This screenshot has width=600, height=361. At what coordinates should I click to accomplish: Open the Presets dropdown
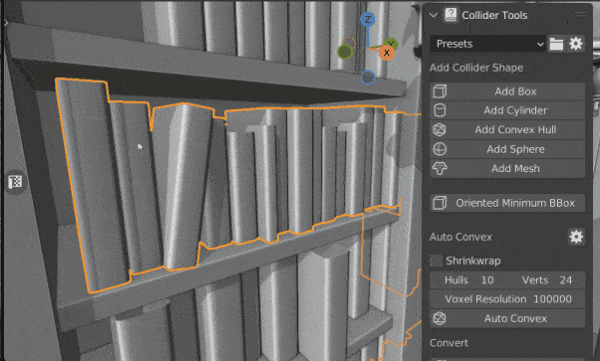tap(488, 44)
